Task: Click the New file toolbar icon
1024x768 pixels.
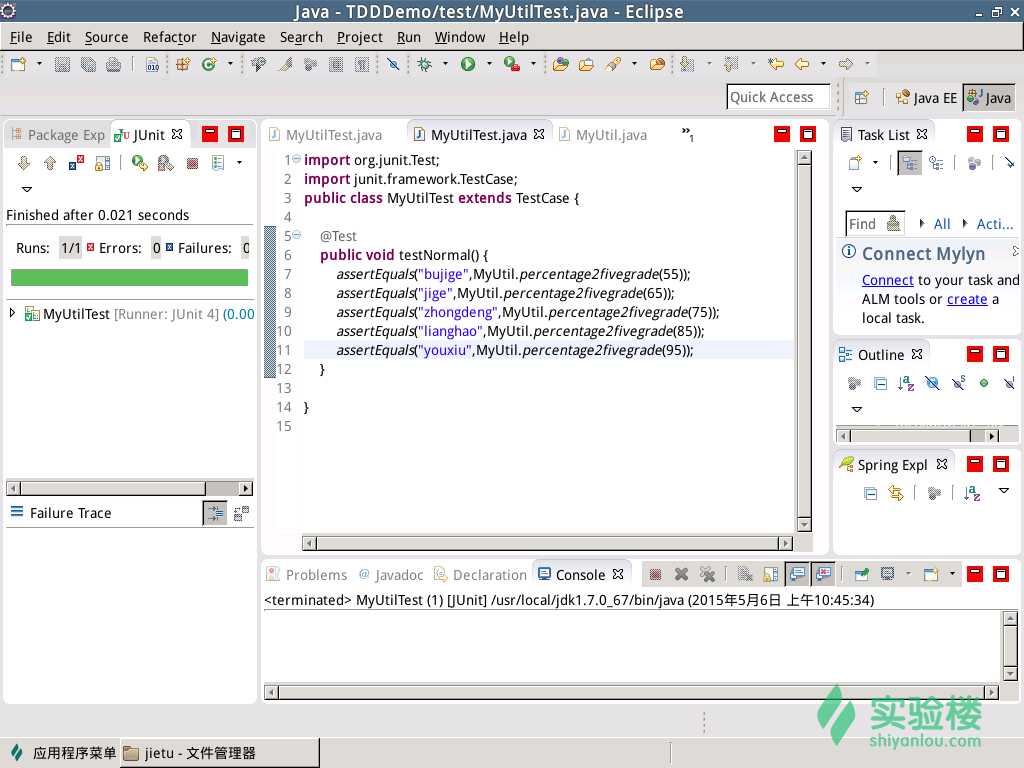Action: pyautogui.click(x=18, y=64)
